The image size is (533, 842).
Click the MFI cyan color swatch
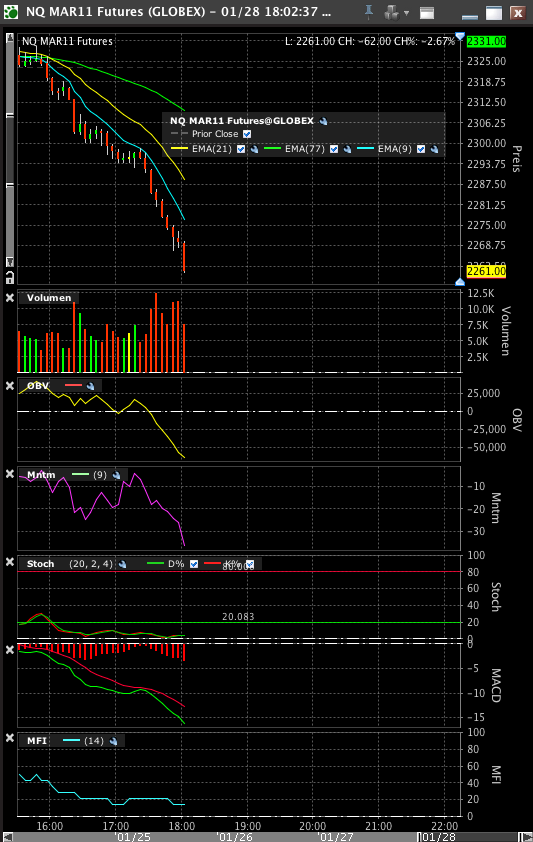[x=71, y=741]
